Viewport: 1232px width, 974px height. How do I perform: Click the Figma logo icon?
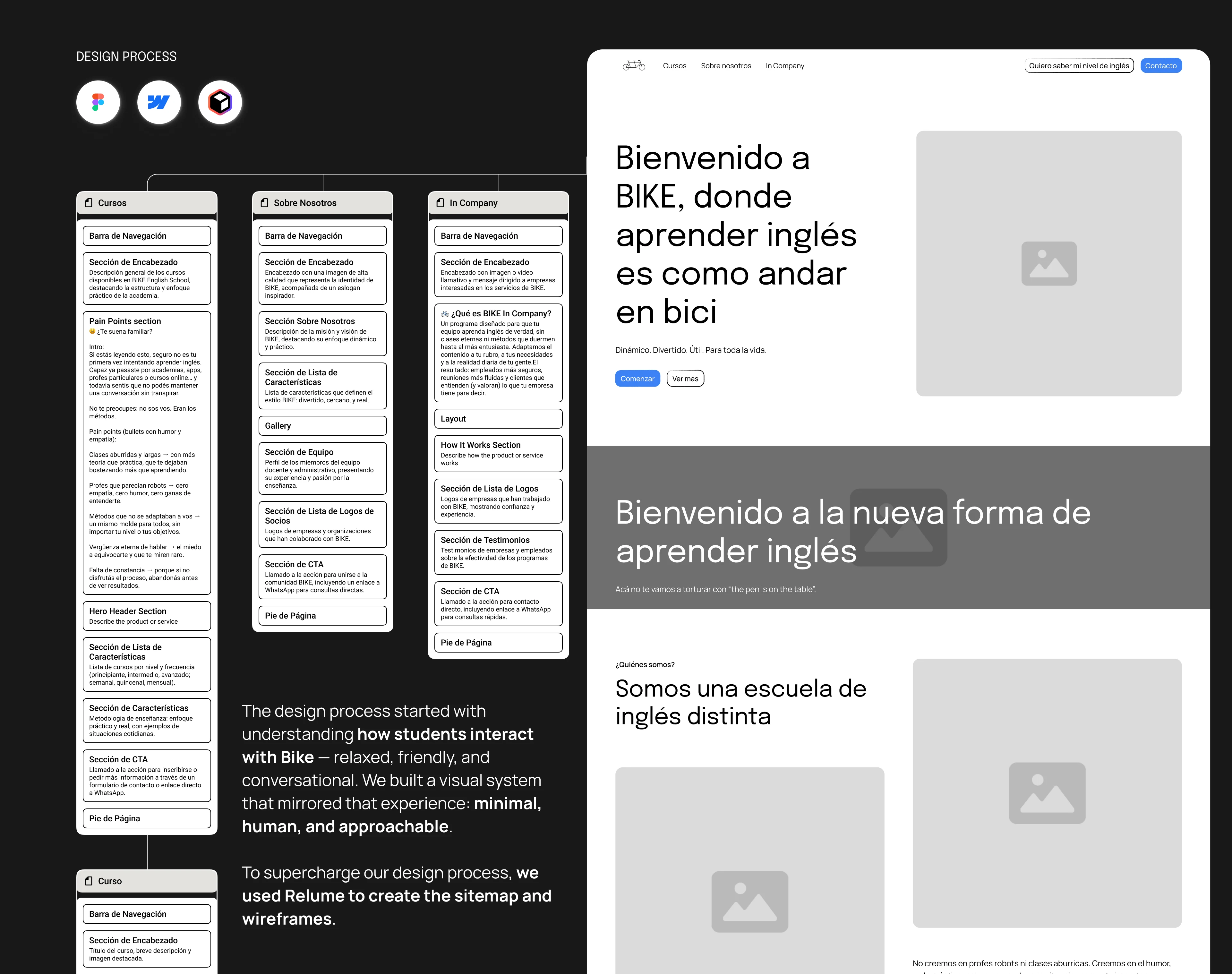point(98,102)
